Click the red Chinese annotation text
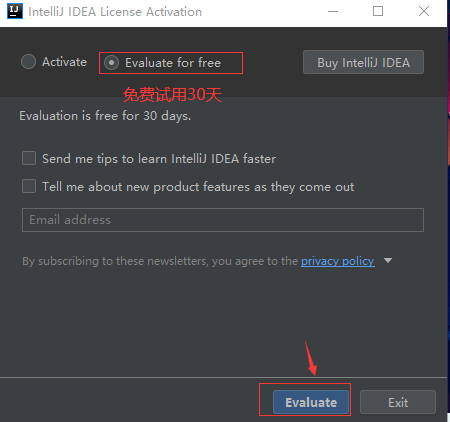This screenshot has height=422, width=450. coord(172,95)
